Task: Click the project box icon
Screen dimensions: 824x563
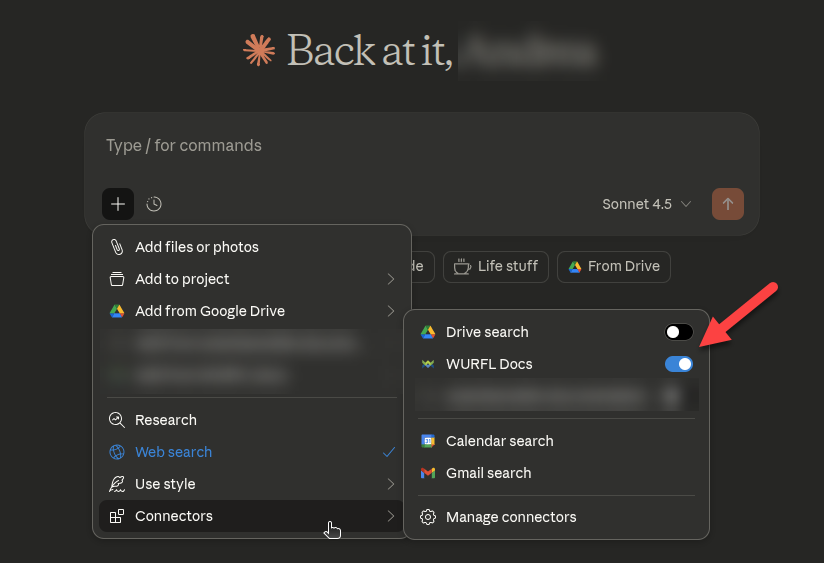Action: click(x=117, y=279)
